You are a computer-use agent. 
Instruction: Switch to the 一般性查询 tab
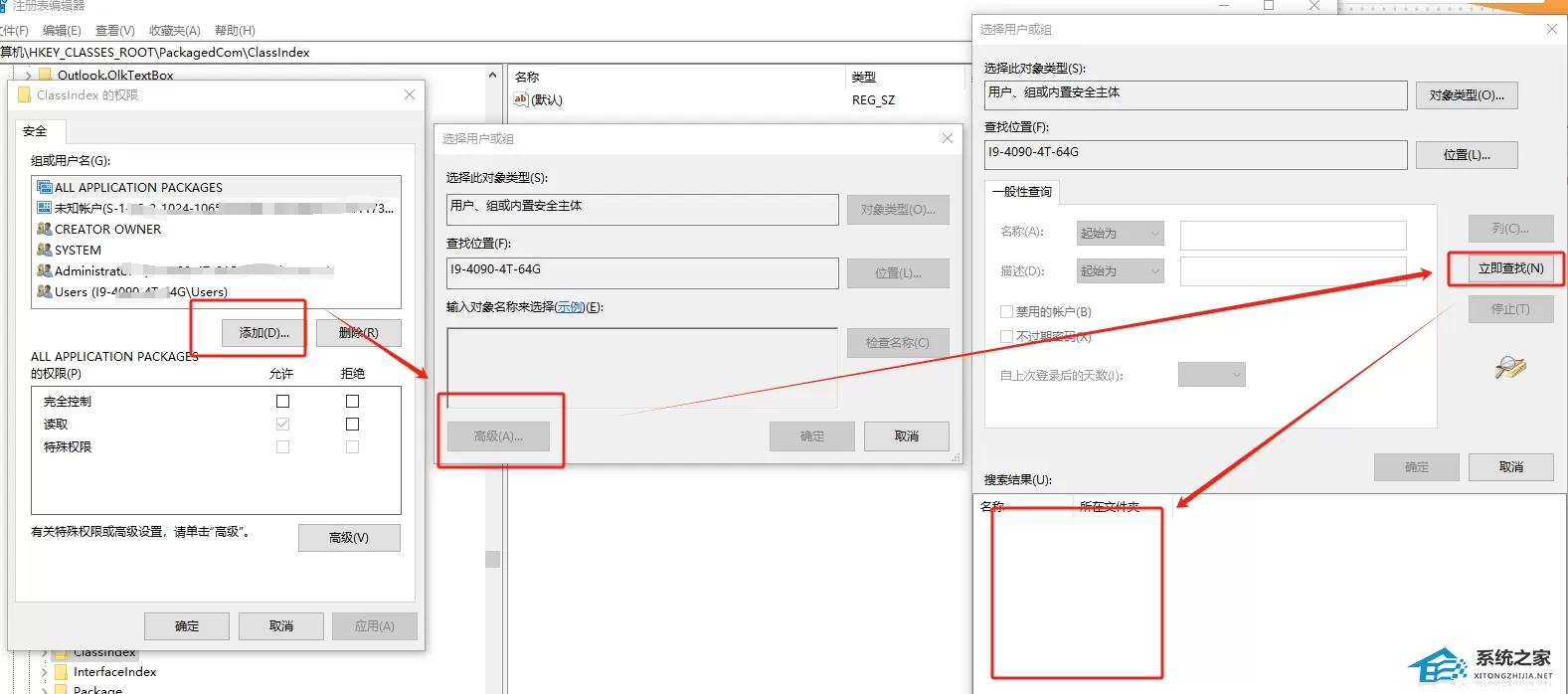point(1022,192)
